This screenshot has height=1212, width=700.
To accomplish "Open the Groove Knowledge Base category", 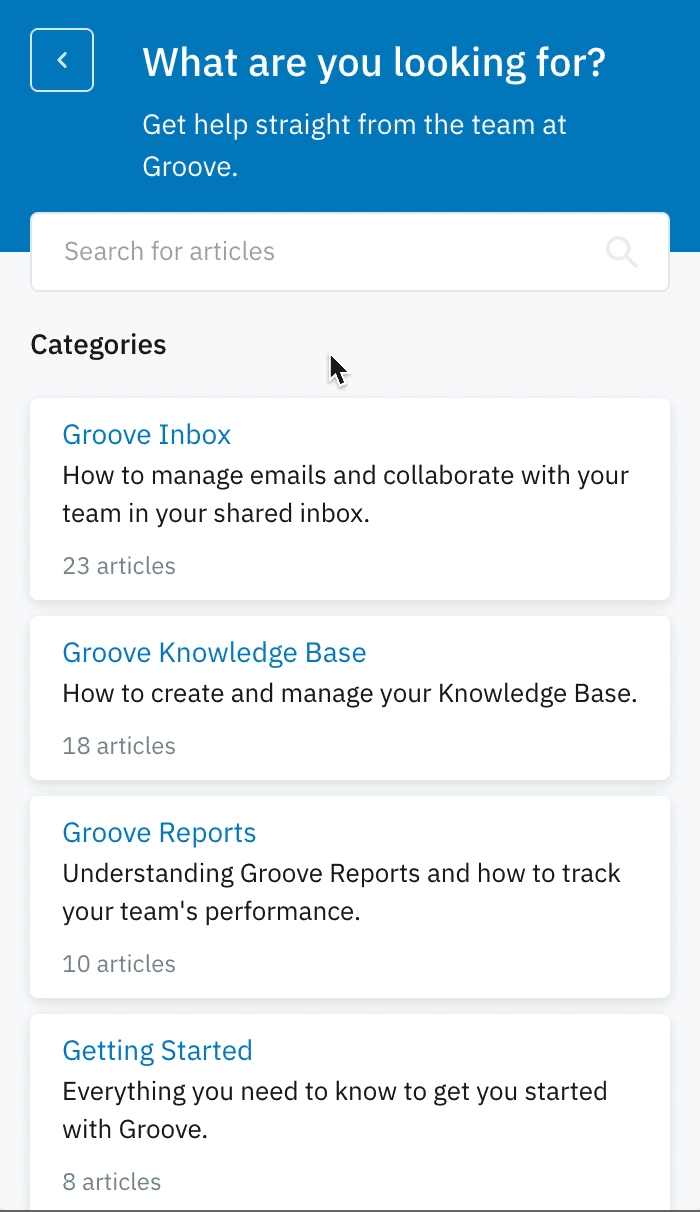I will 214,652.
